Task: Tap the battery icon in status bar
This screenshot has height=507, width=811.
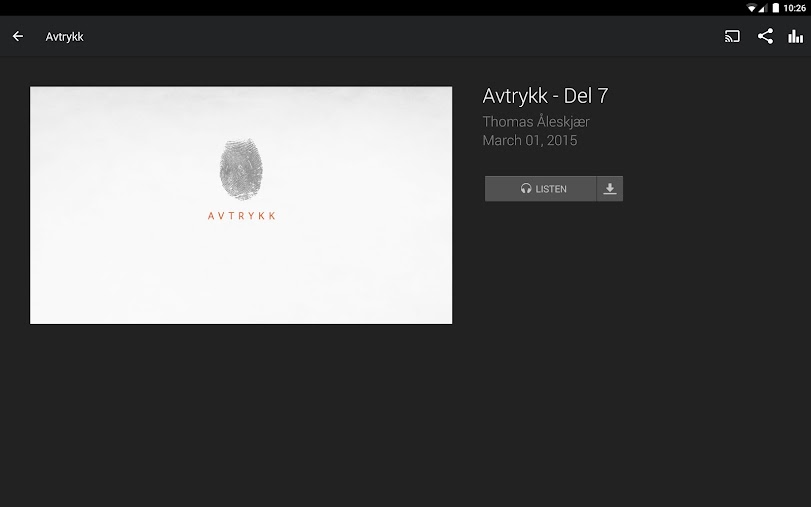Action: pos(775,8)
